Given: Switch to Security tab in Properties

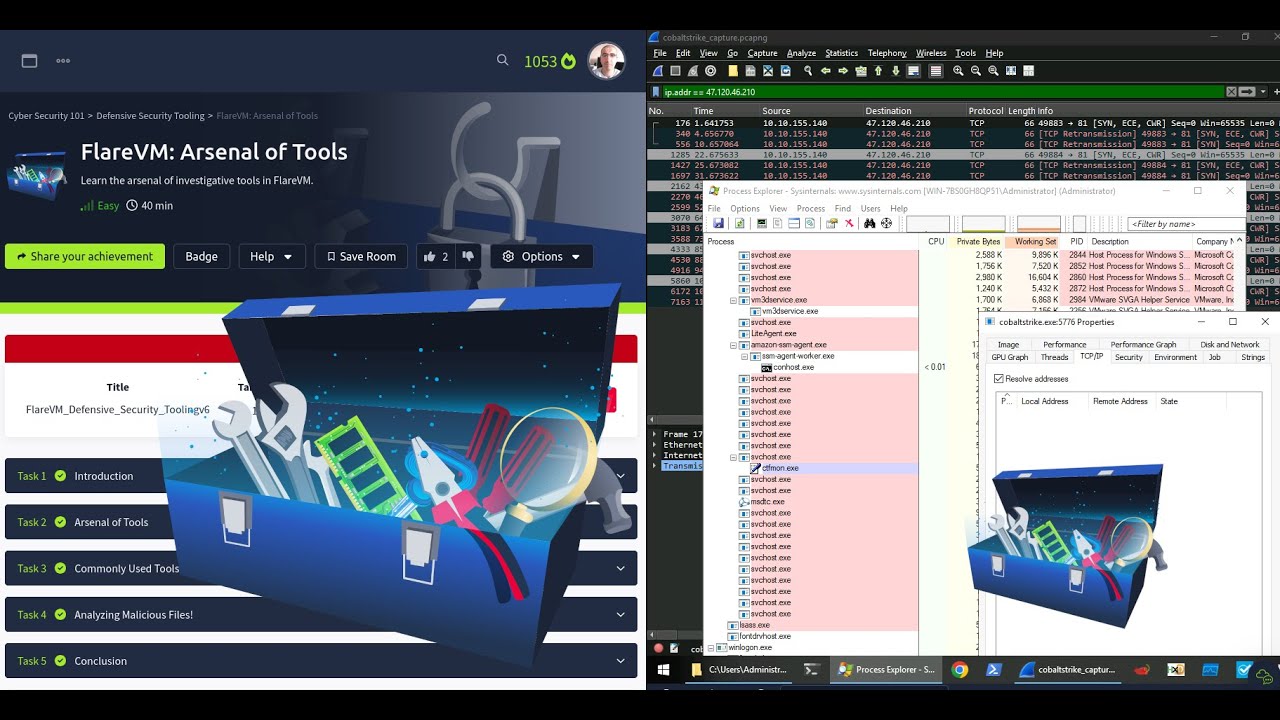Looking at the screenshot, I should 1128,357.
